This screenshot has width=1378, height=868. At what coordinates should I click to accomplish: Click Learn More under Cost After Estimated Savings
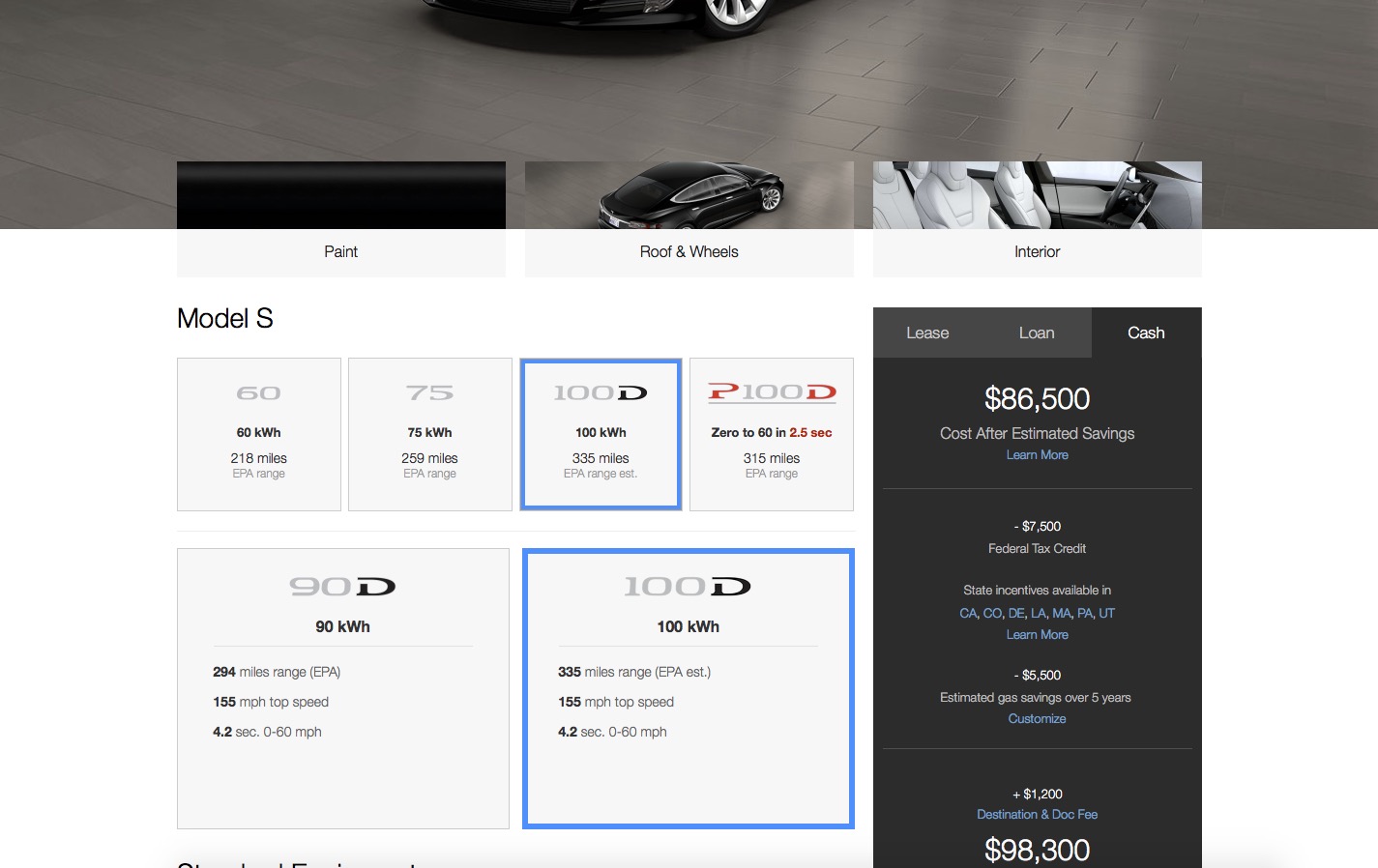1037,455
